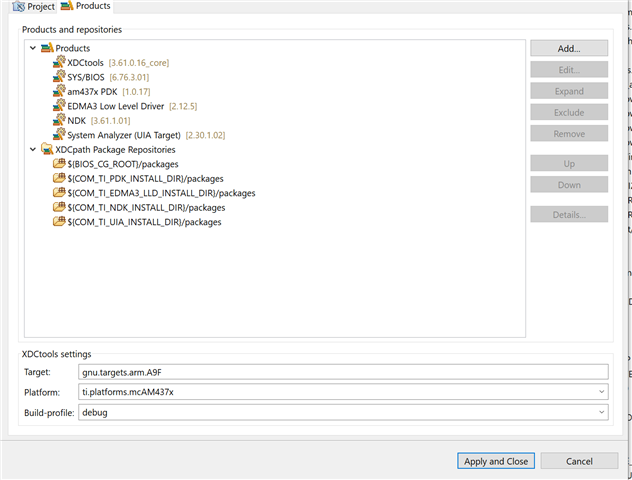Select the NDK tree entry

pos(91,121)
